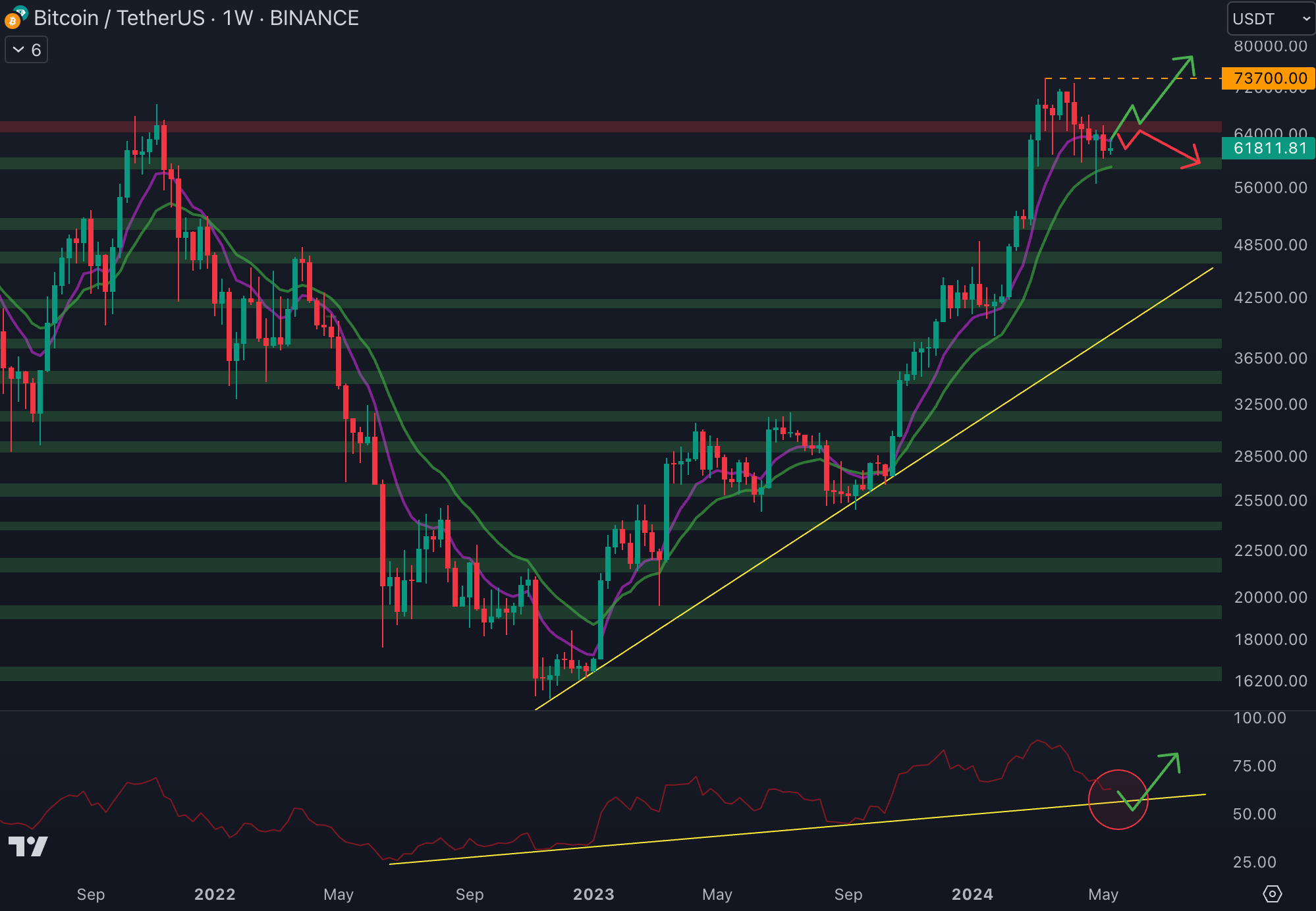The height and width of the screenshot is (911, 1316).
Task: Click the 16200.00 label on price scale
Action: point(1270,680)
